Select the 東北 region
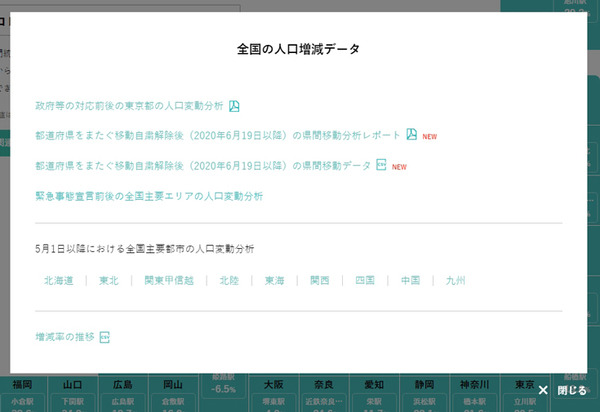600x412 pixels. pos(108,281)
